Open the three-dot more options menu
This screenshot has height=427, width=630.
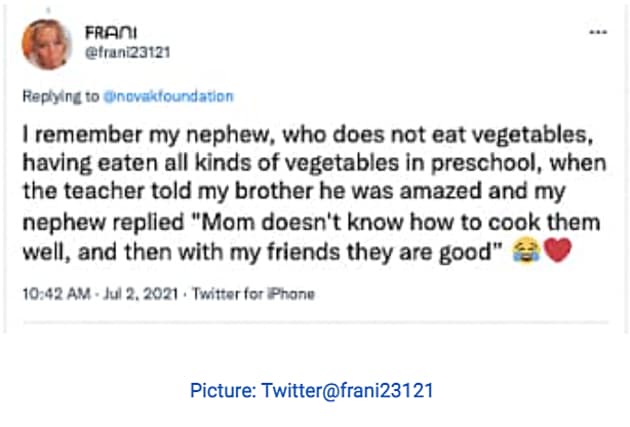pyautogui.click(x=598, y=31)
